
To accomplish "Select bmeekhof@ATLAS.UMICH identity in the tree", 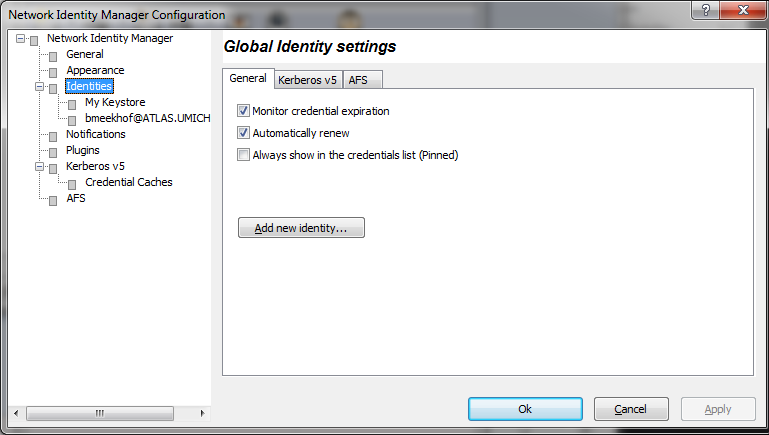I will (148, 118).
